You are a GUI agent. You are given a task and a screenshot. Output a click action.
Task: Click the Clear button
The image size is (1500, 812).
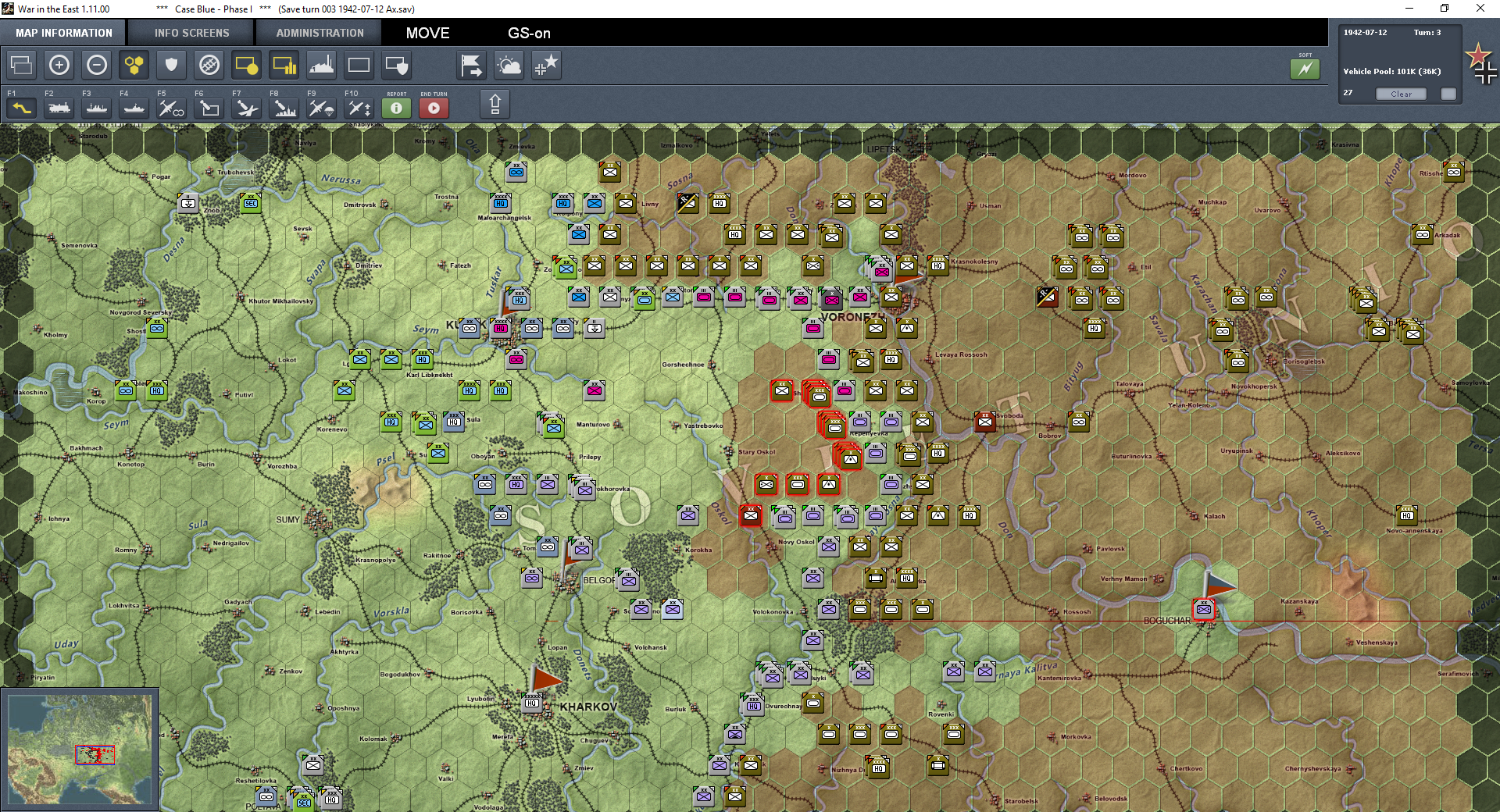[x=1401, y=94]
